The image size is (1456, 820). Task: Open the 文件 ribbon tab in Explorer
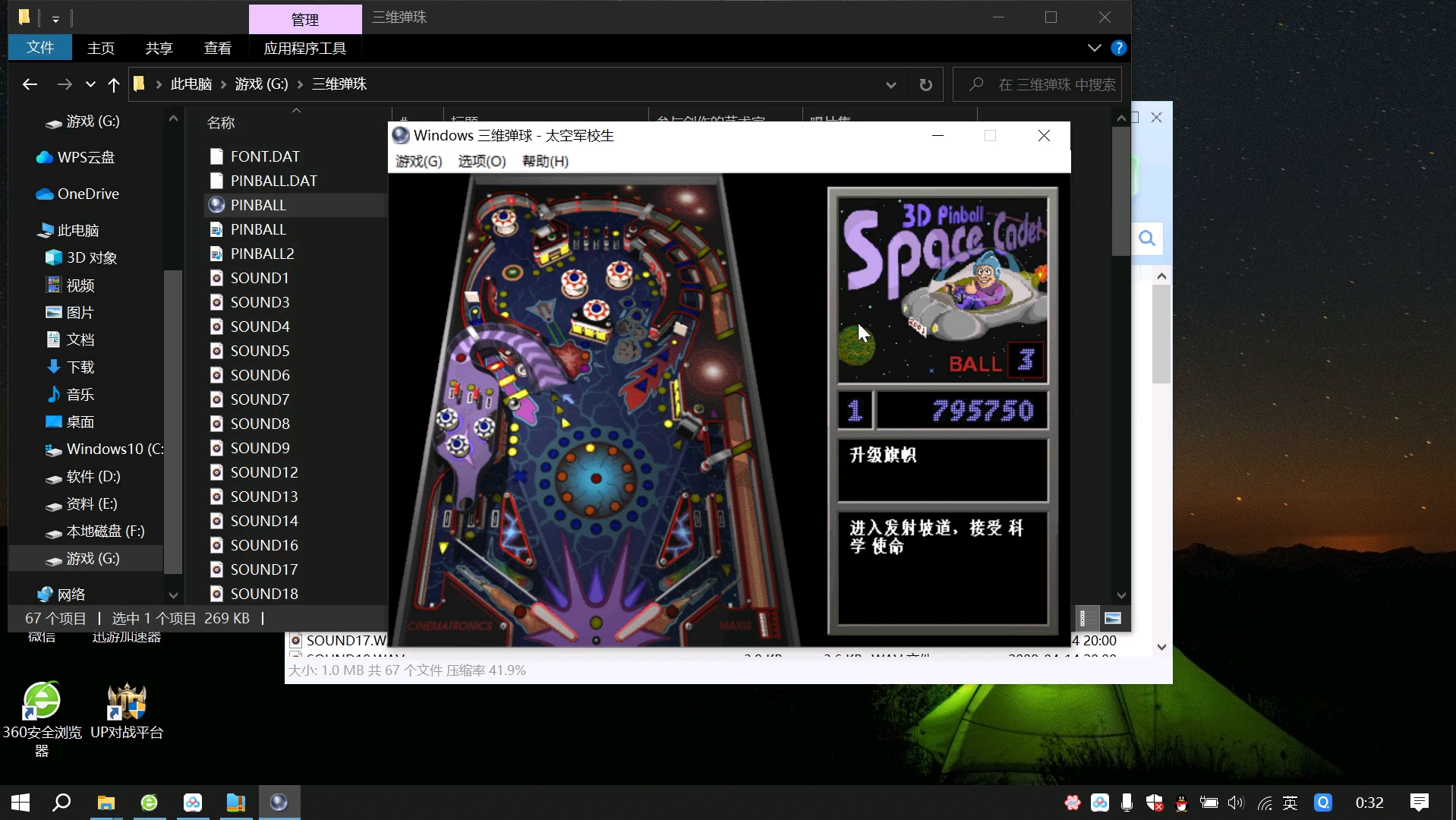click(x=40, y=48)
